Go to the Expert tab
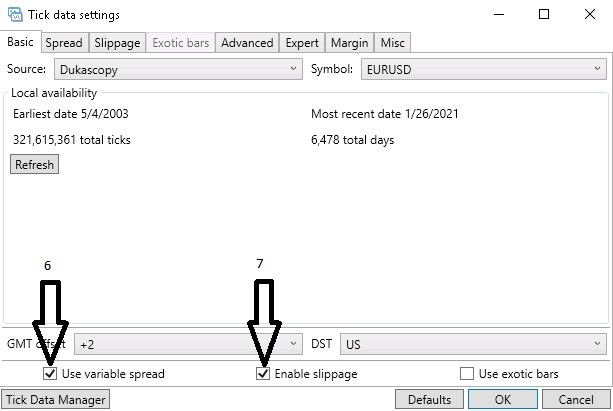Screen dimensions: 613x411 click(x=302, y=43)
